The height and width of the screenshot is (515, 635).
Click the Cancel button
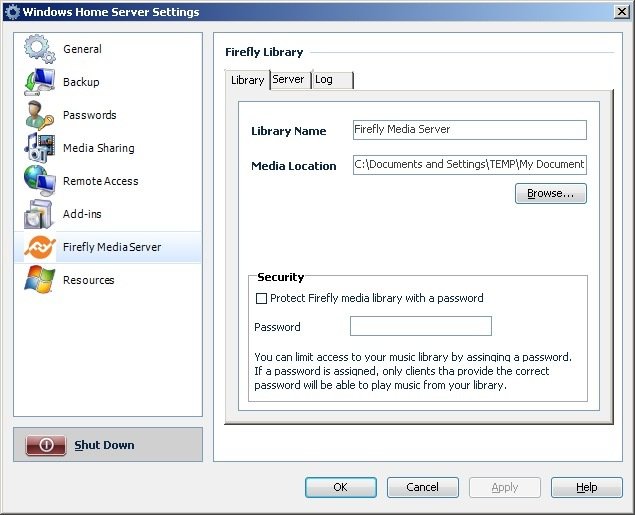tap(422, 487)
